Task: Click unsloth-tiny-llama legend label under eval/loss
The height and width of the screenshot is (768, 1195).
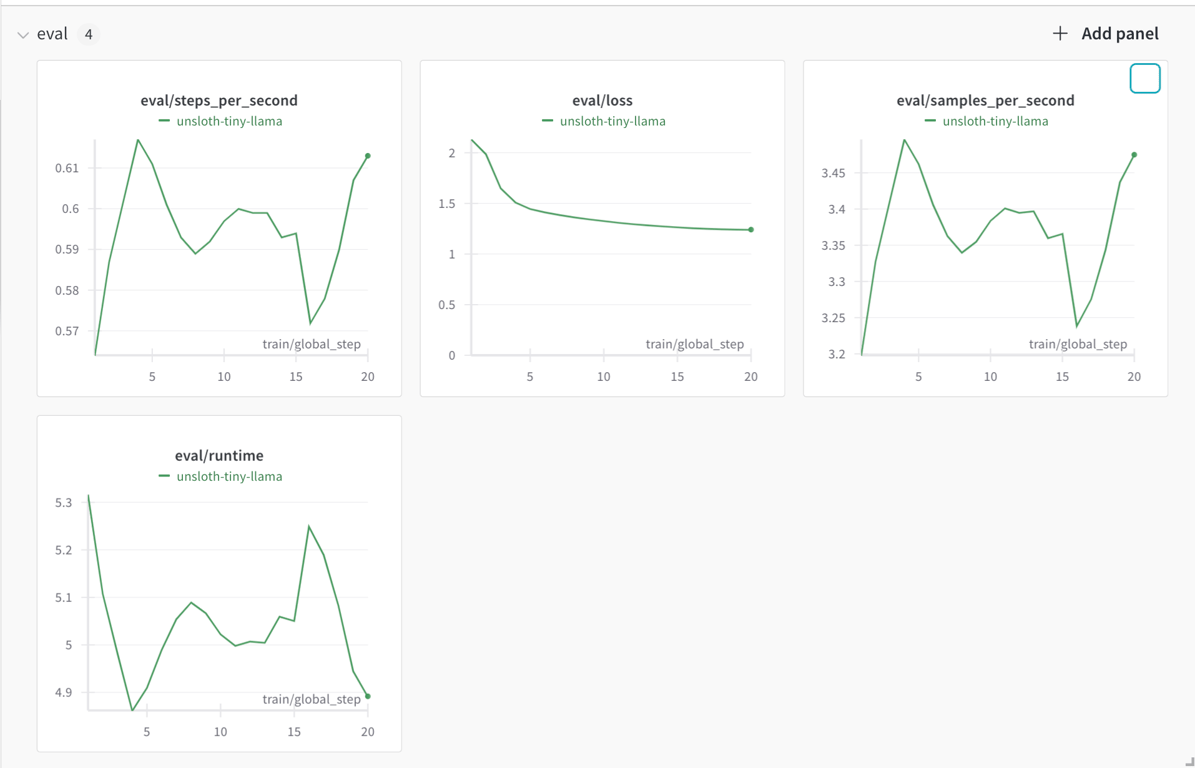Action: [x=612, y=121]
